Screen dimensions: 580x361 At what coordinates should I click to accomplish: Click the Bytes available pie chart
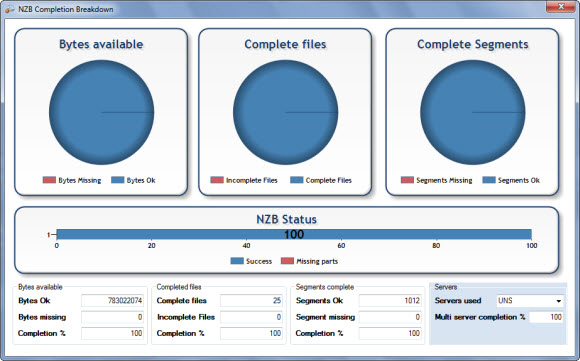click(x=101, y=112)
